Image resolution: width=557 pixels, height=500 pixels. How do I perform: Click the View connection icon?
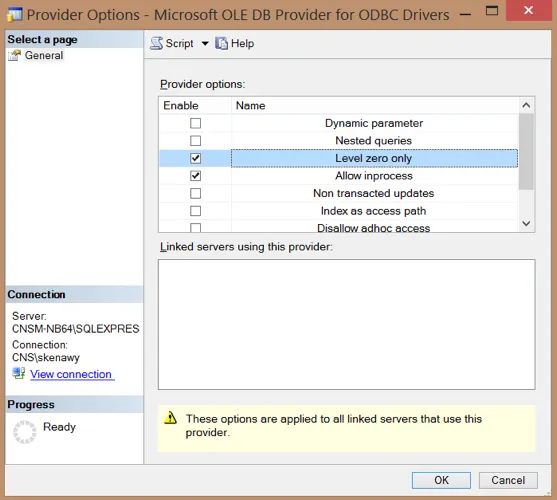point(18,374)
